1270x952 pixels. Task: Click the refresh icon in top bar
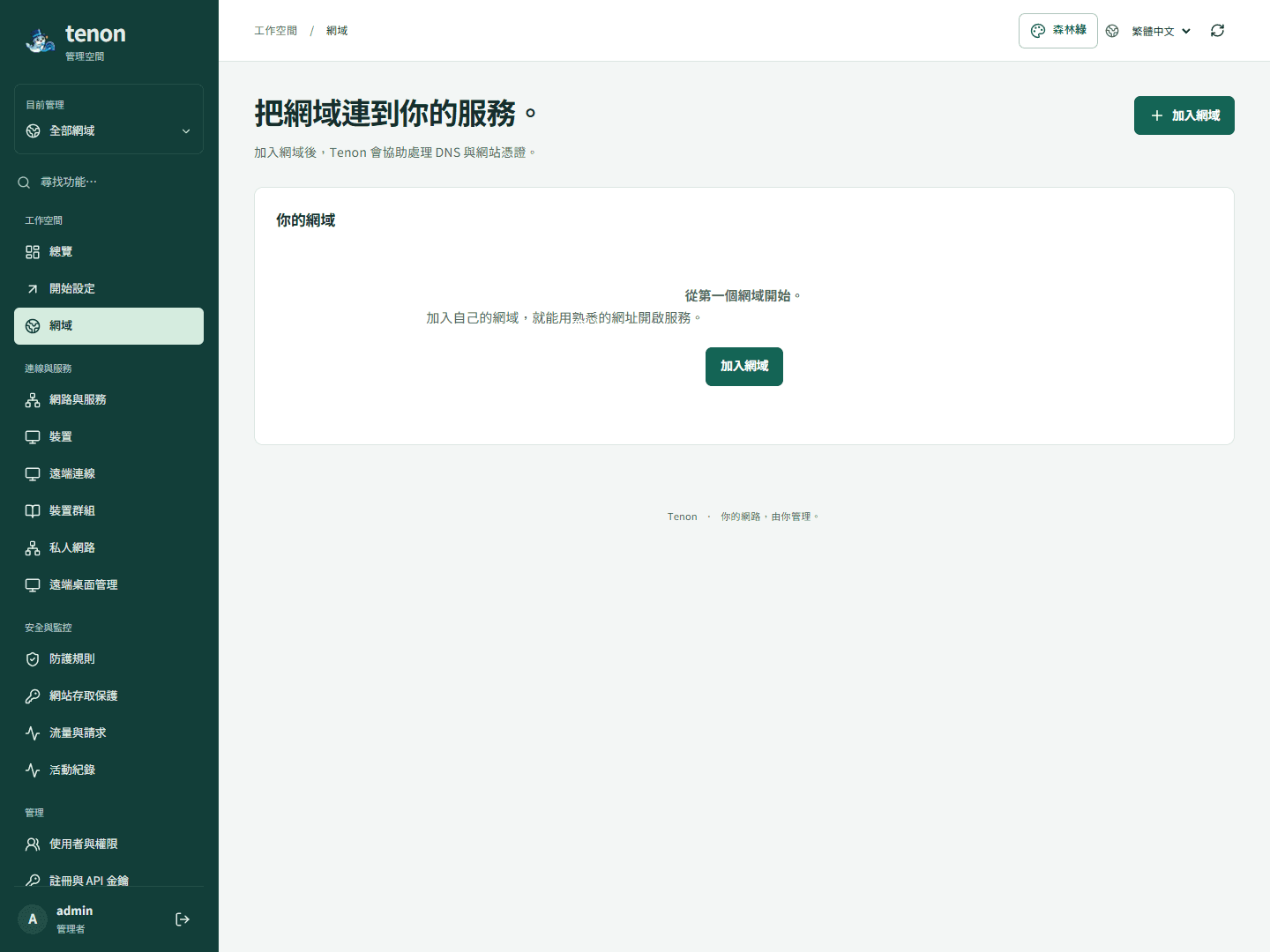click(x=1218, y=31)
